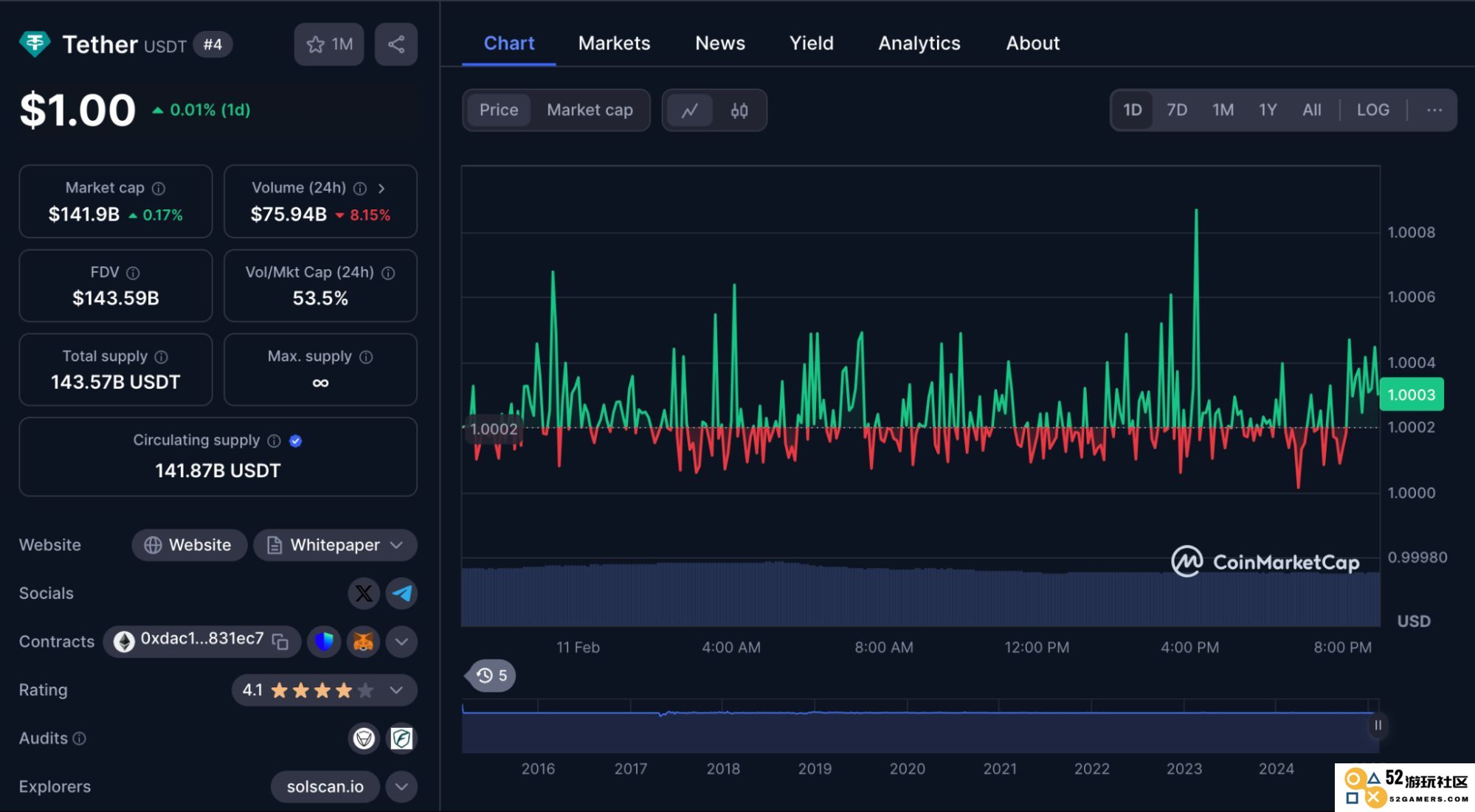The image size is (1475, 812).
Task: Open Volume (24h) details arrow
Action: pos(381,188)
